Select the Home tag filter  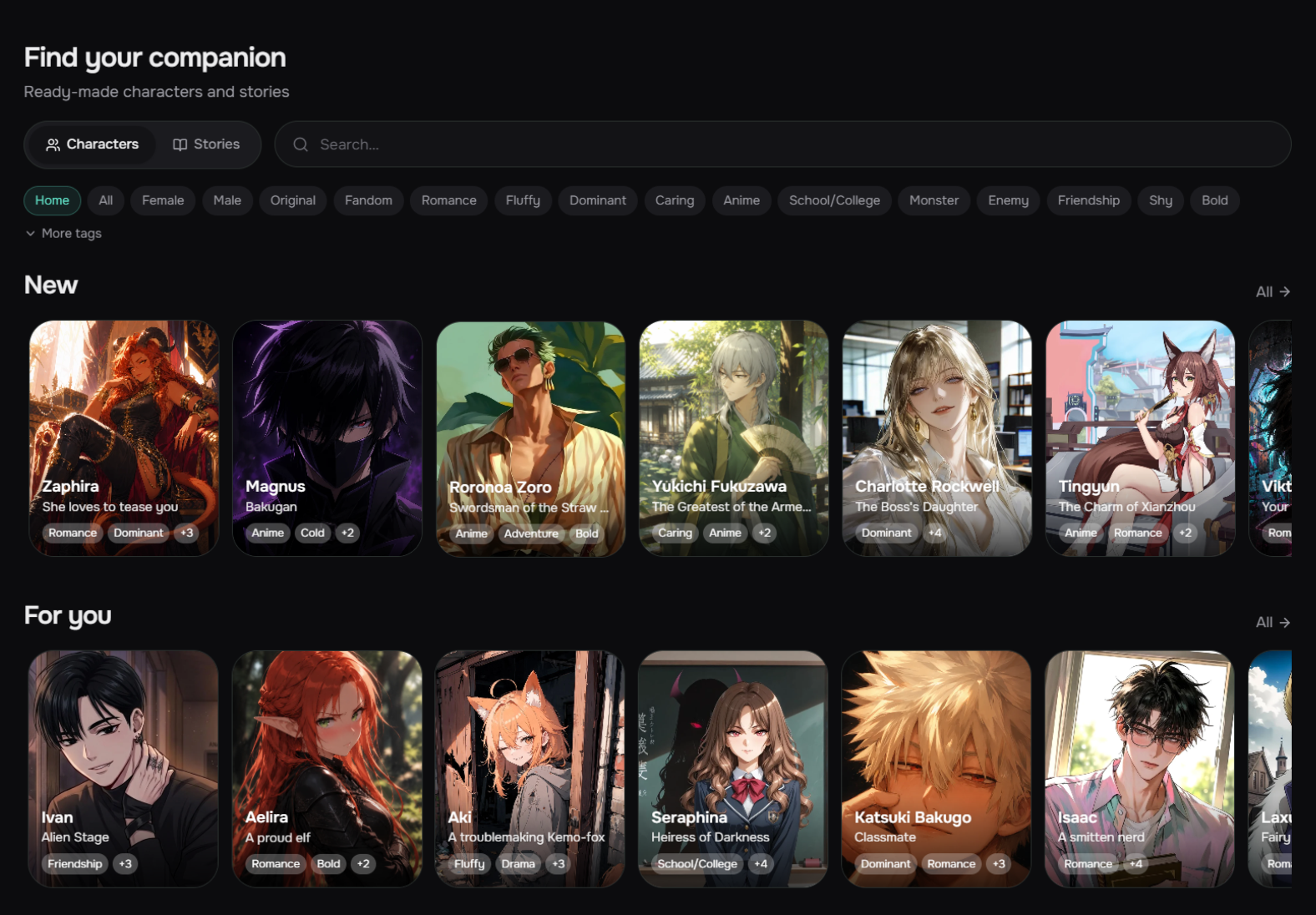52,200
